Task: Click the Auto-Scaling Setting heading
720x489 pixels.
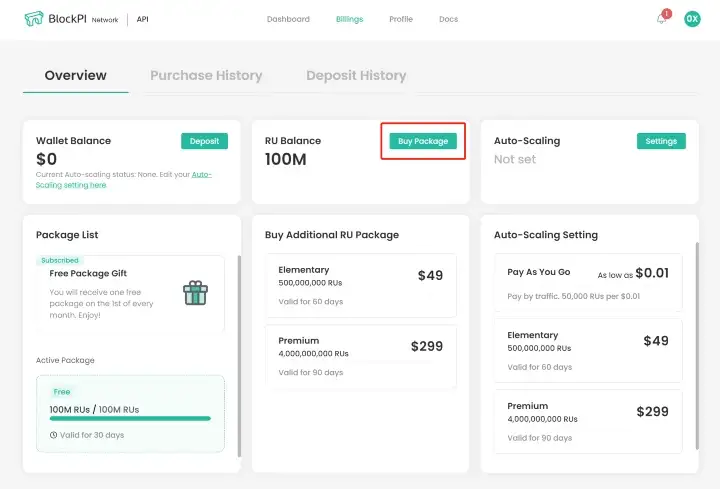Action: point(546,235)
